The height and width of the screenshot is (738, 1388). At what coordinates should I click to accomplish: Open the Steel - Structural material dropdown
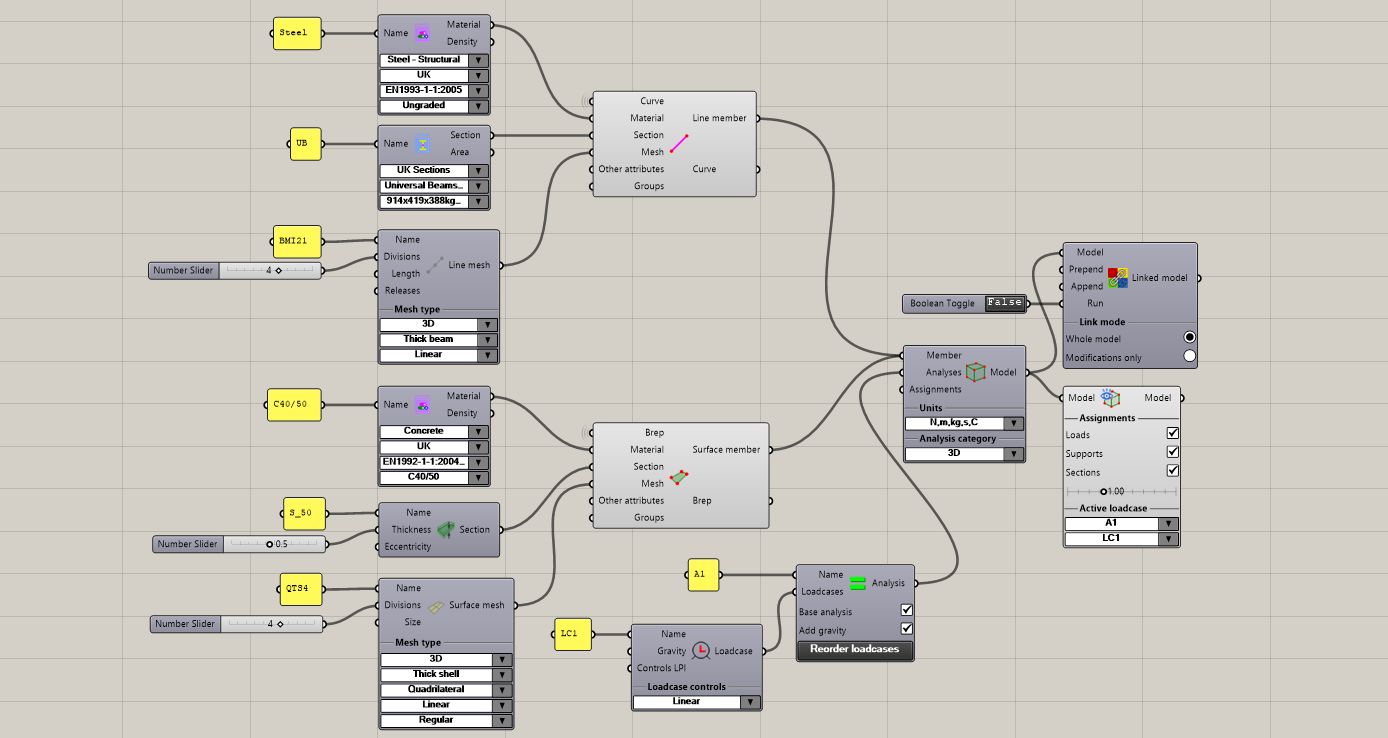(x=434, y=60)
